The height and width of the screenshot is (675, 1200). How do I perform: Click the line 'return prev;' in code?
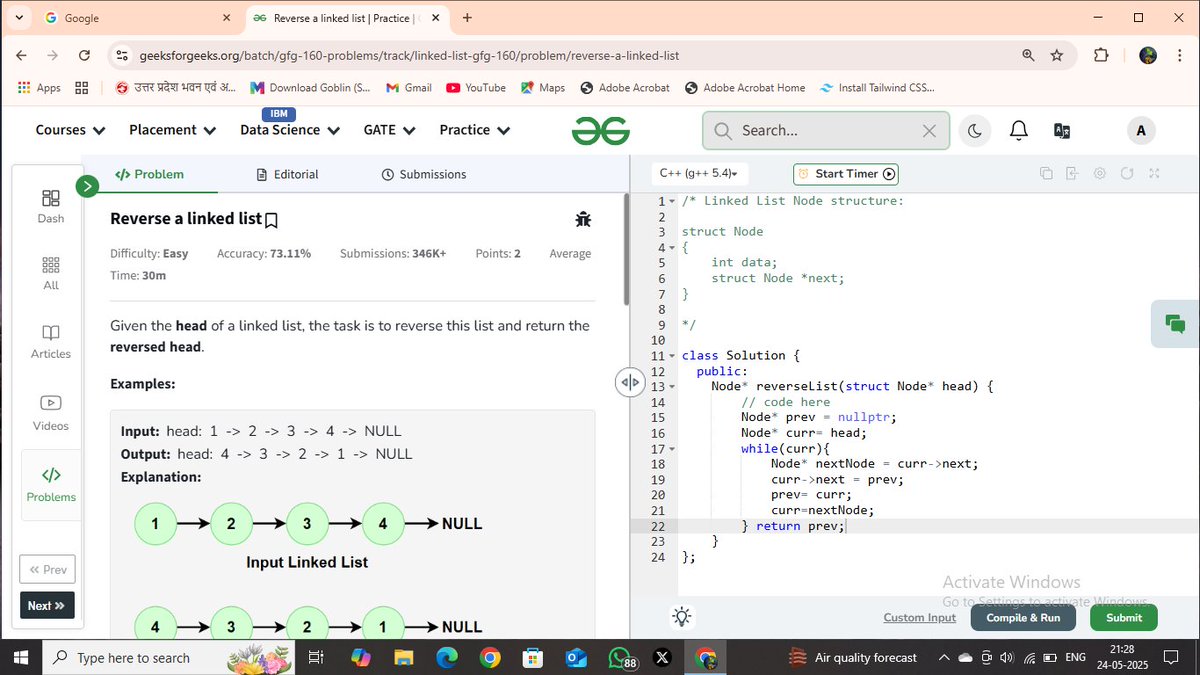[x=801, y=526]
